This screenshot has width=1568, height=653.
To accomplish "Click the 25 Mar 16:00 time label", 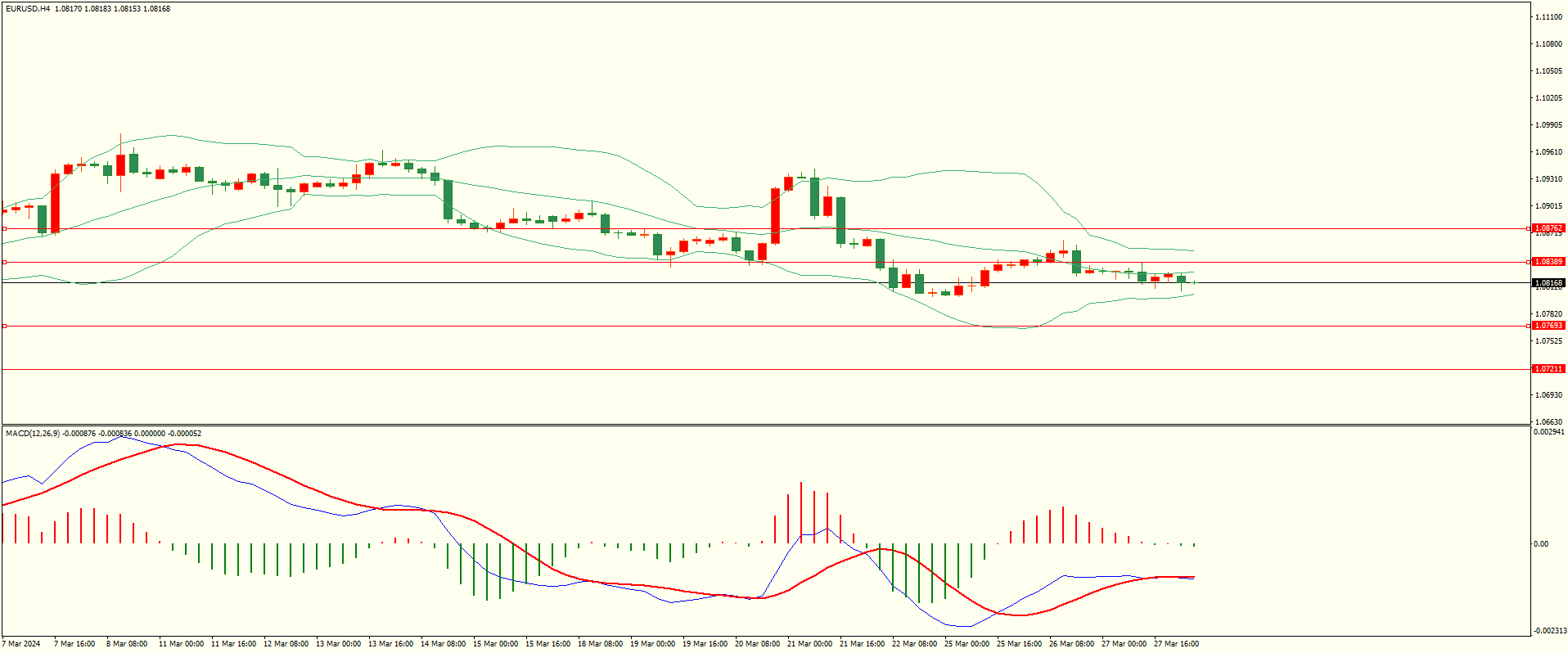I will (1019, 644).
